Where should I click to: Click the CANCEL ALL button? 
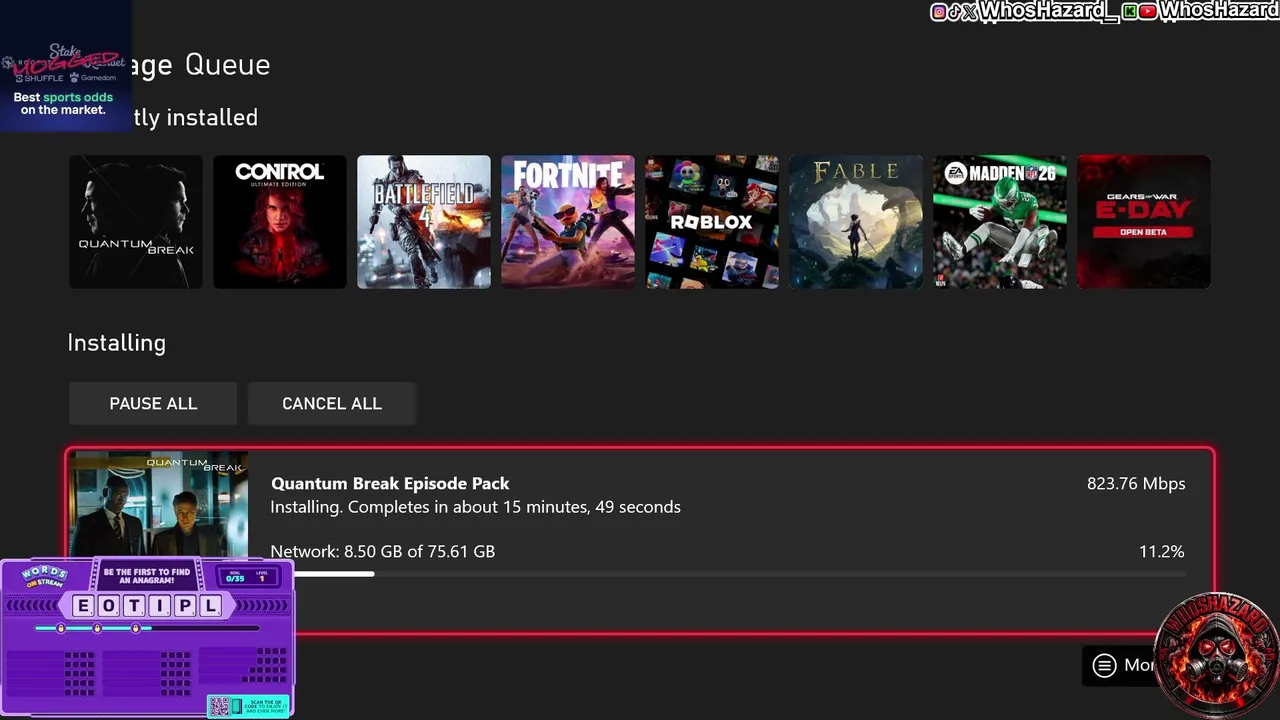click(332, 404)
